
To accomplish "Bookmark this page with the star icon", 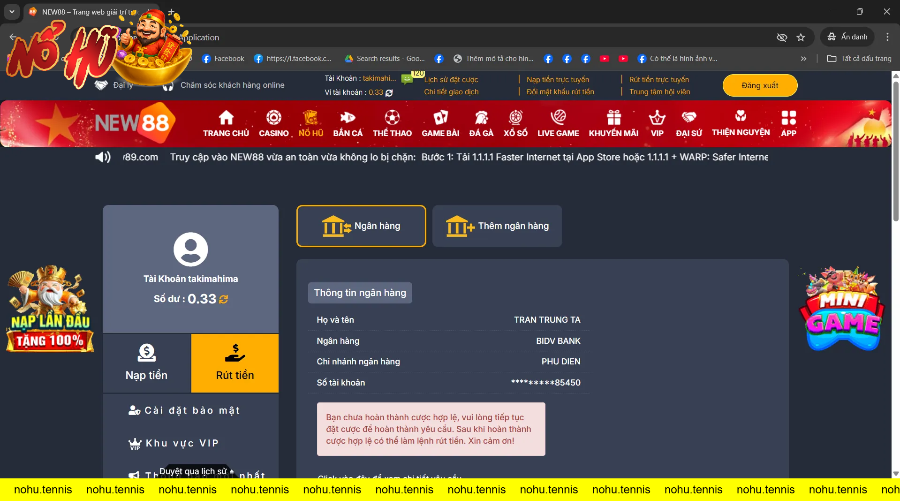I will tap(800, 37).
